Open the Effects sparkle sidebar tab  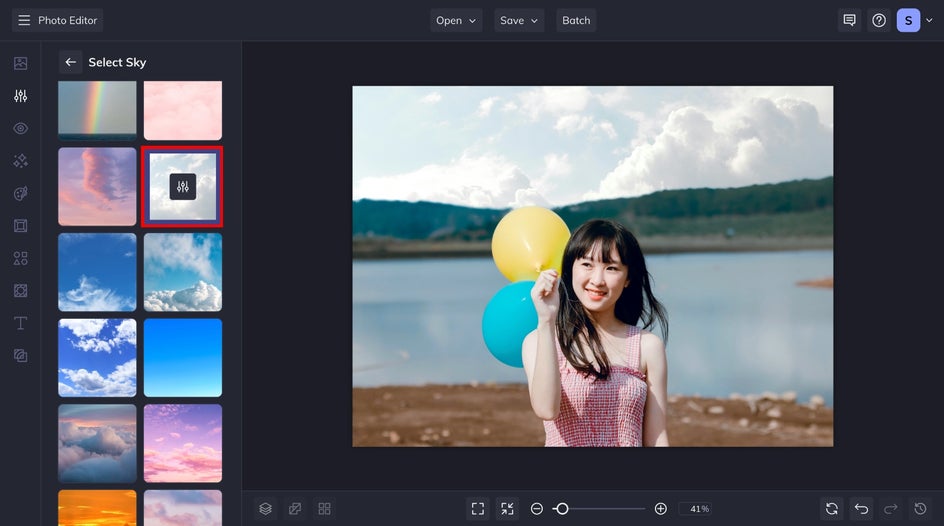[x=20, y=161]
